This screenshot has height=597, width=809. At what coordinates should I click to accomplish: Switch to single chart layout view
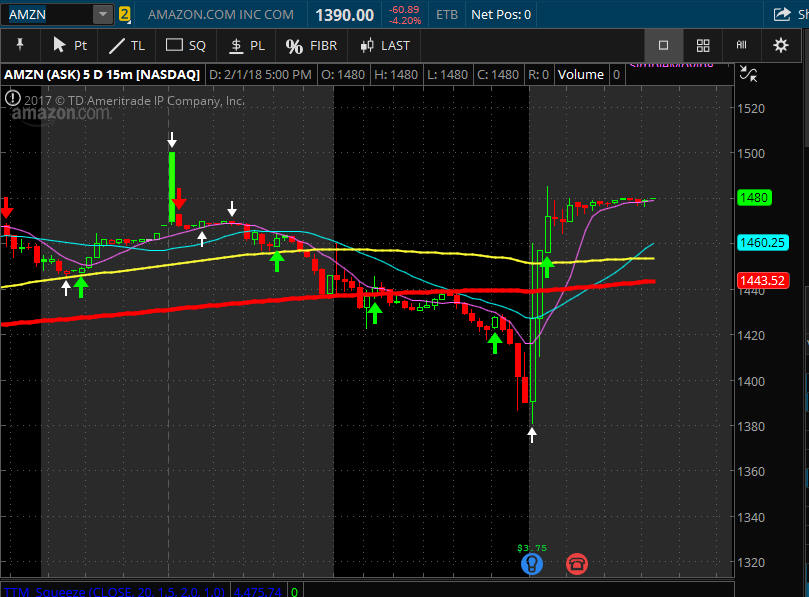click(x=663, y=45)
